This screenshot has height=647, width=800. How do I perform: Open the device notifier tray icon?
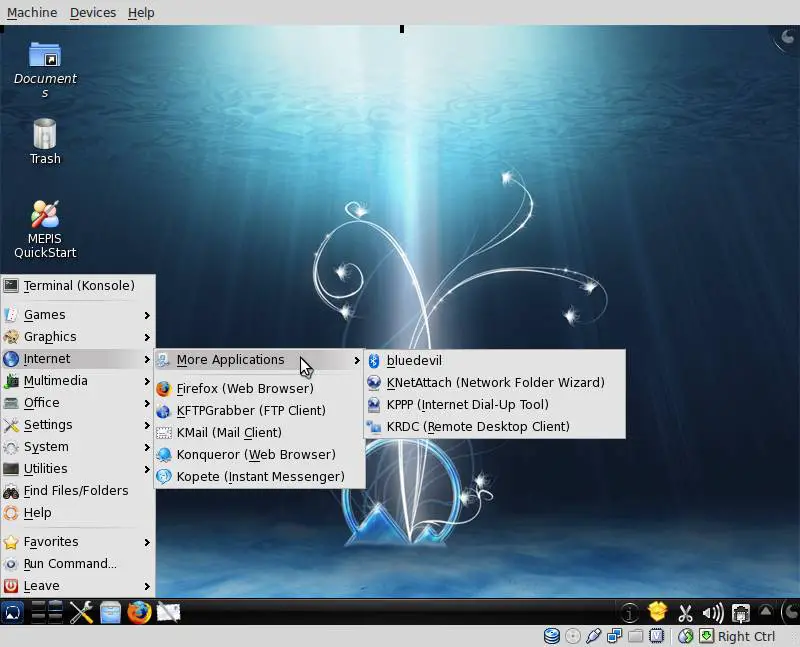(740, 612)
